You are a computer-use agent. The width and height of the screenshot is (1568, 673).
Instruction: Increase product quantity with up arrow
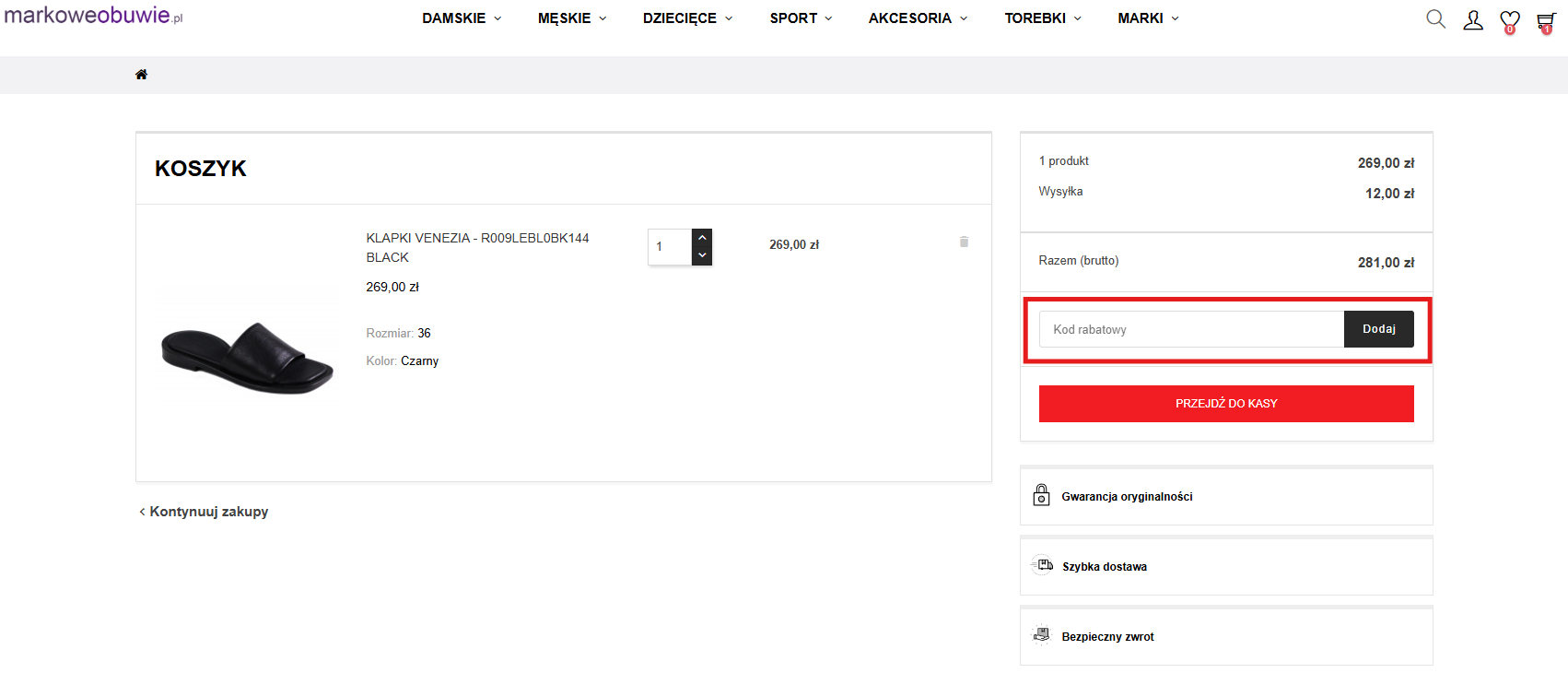pyautogui.click(x=702, y=238)
